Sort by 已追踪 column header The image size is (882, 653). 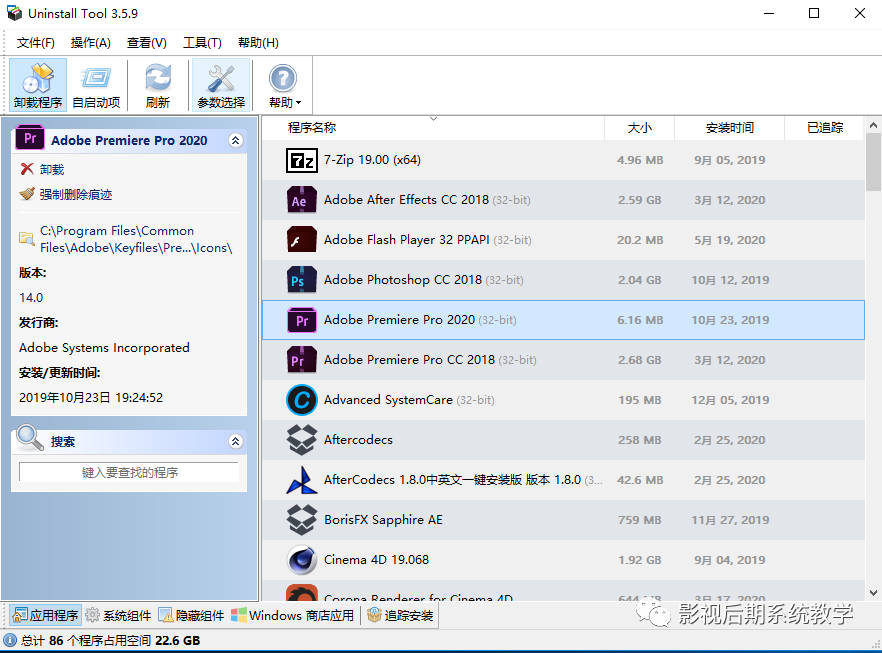tap(825, 128)
